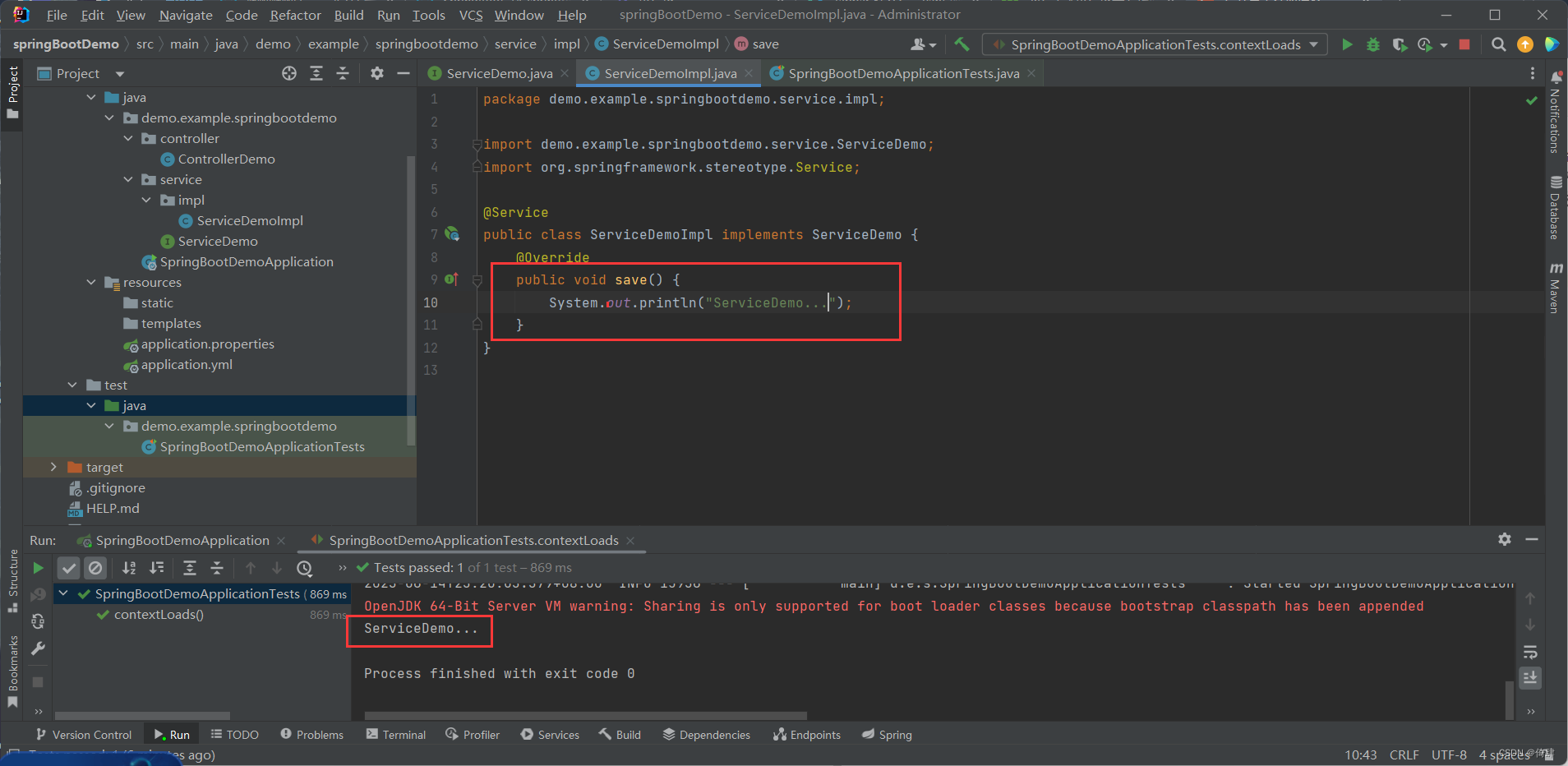Minimize the Run tool window
Image resolution: width=1568 pixels, height=766 pixels.
1532,539
